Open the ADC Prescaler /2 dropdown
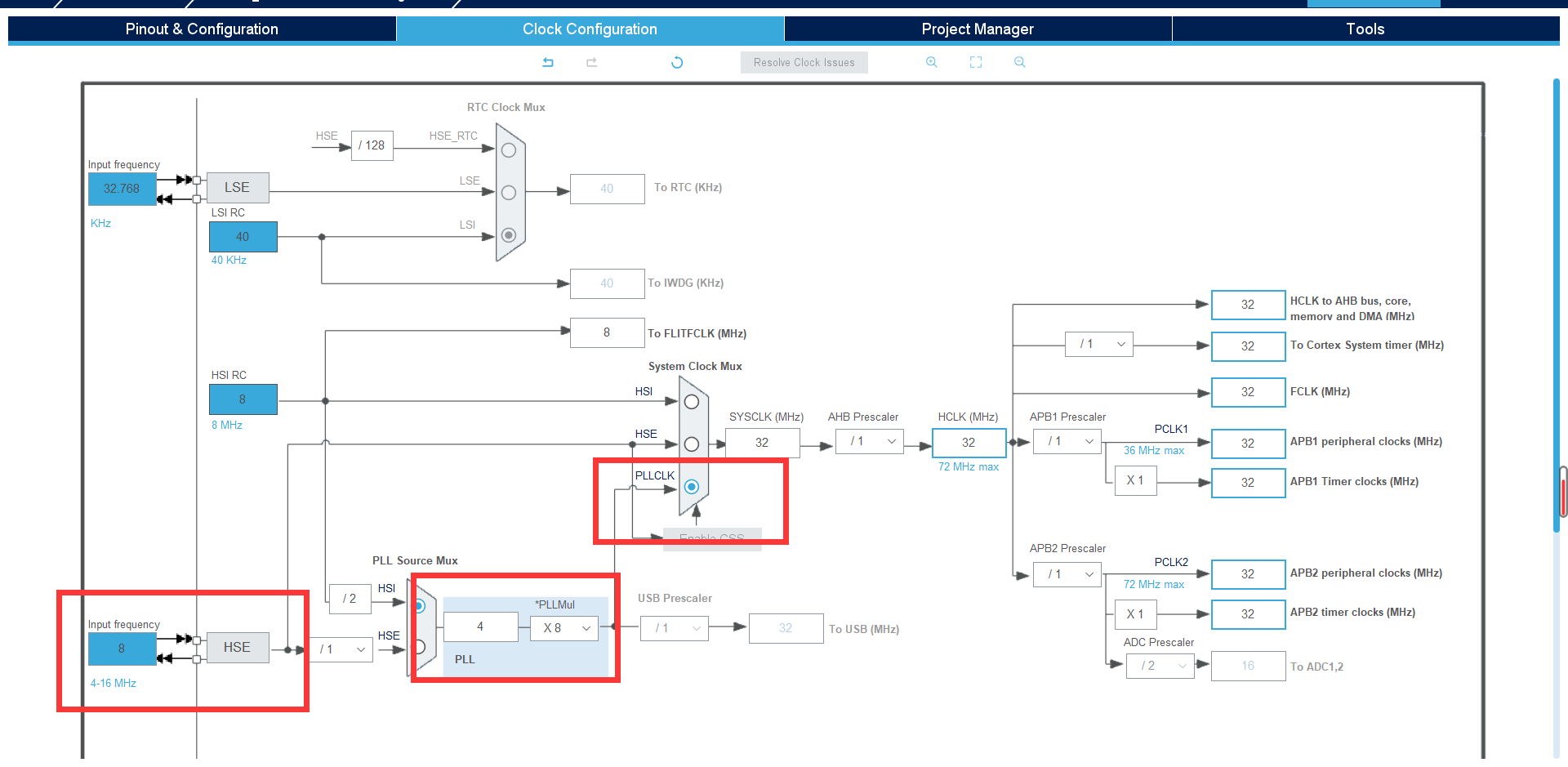The height and width of the screenshot is (767, 1568). pyautogui.click(x=1160, y=666)
